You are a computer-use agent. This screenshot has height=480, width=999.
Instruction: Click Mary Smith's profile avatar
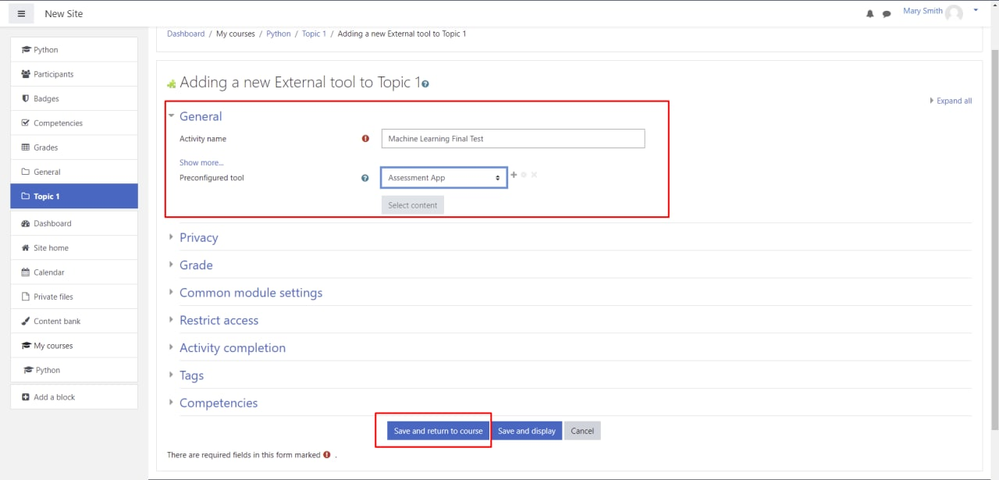tap(954, 13)
